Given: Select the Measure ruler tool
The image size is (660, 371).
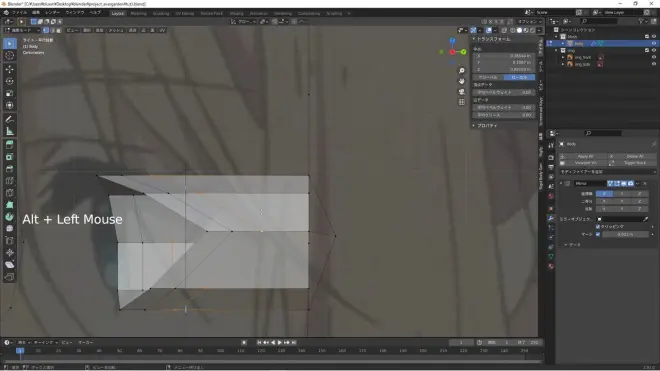Looking at the screenshot, I should click(x=10, y=131).
